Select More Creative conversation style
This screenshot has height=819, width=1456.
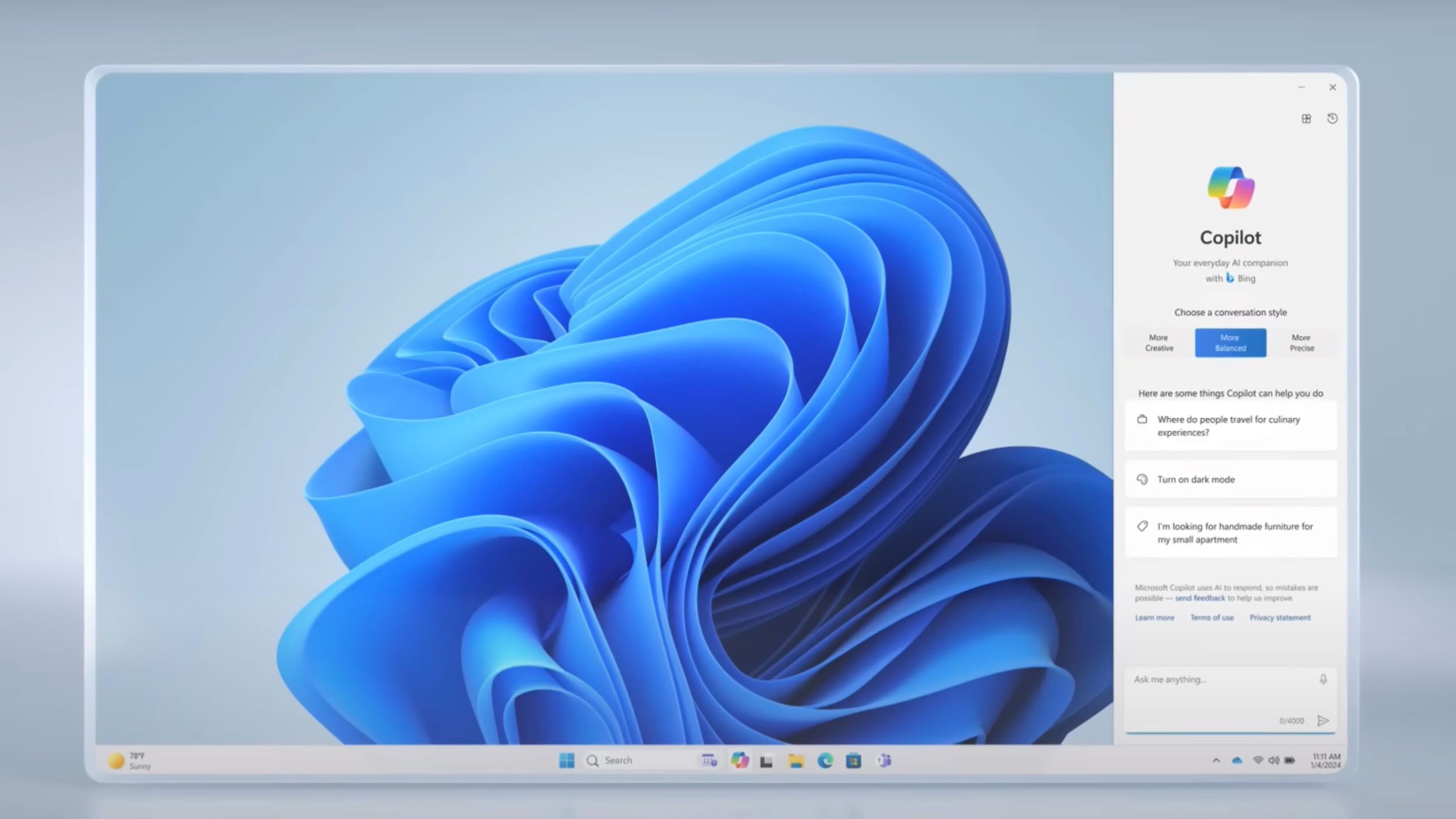click(1159, 343)
